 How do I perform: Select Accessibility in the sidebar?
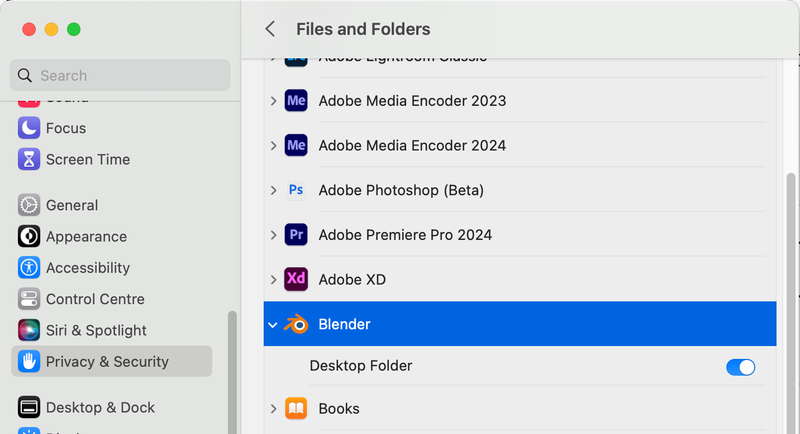[x=88, y=268]
